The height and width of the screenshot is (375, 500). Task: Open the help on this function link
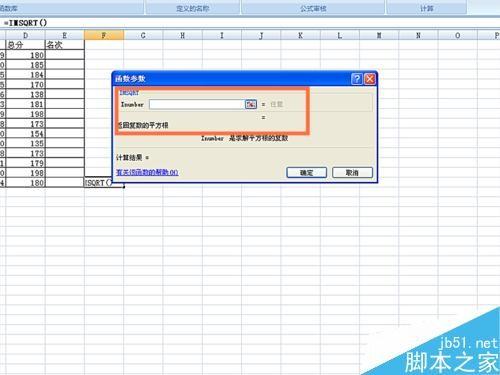click(147, 172)
